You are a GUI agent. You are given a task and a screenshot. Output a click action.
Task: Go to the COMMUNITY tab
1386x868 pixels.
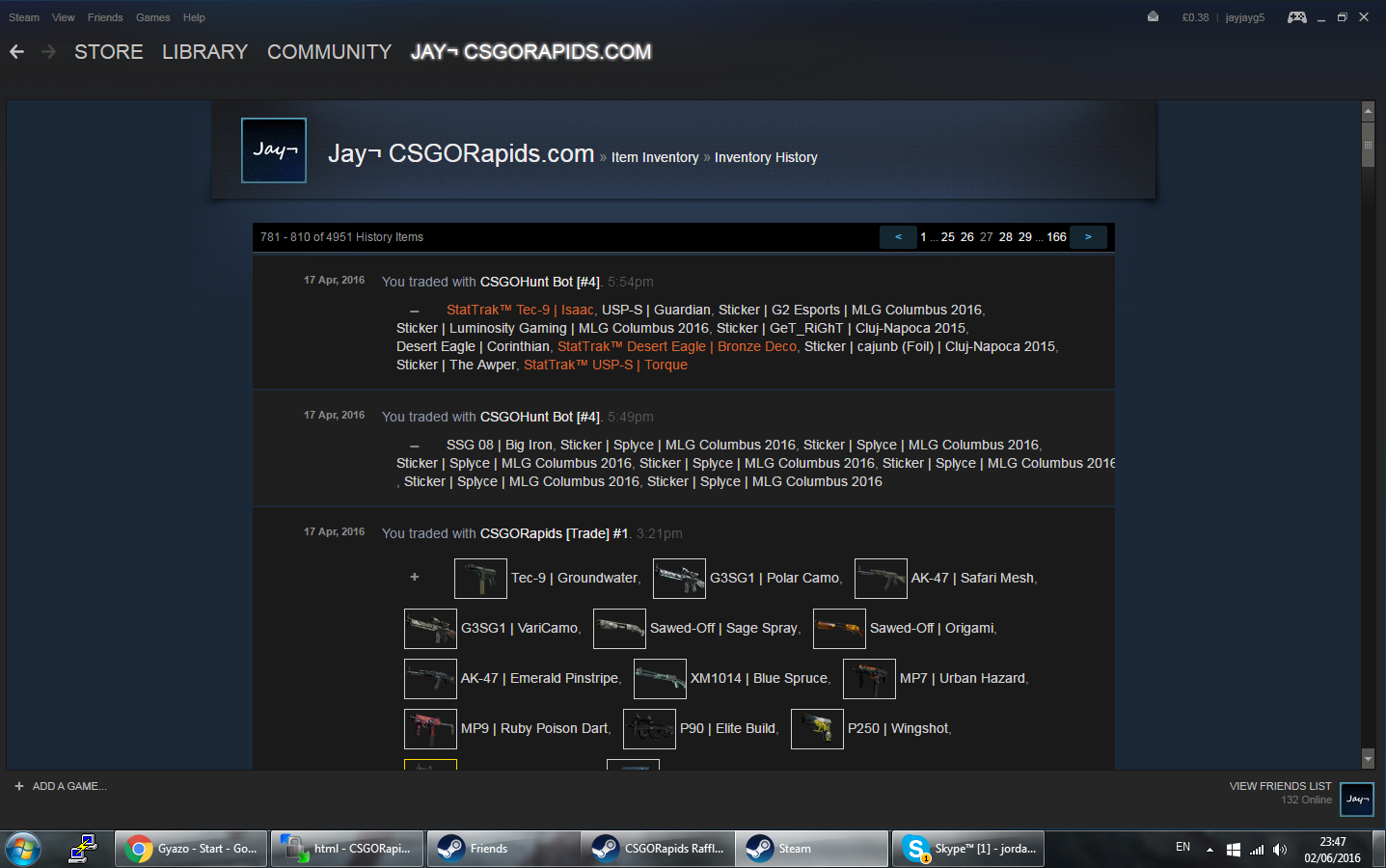[x=329, y=52]
